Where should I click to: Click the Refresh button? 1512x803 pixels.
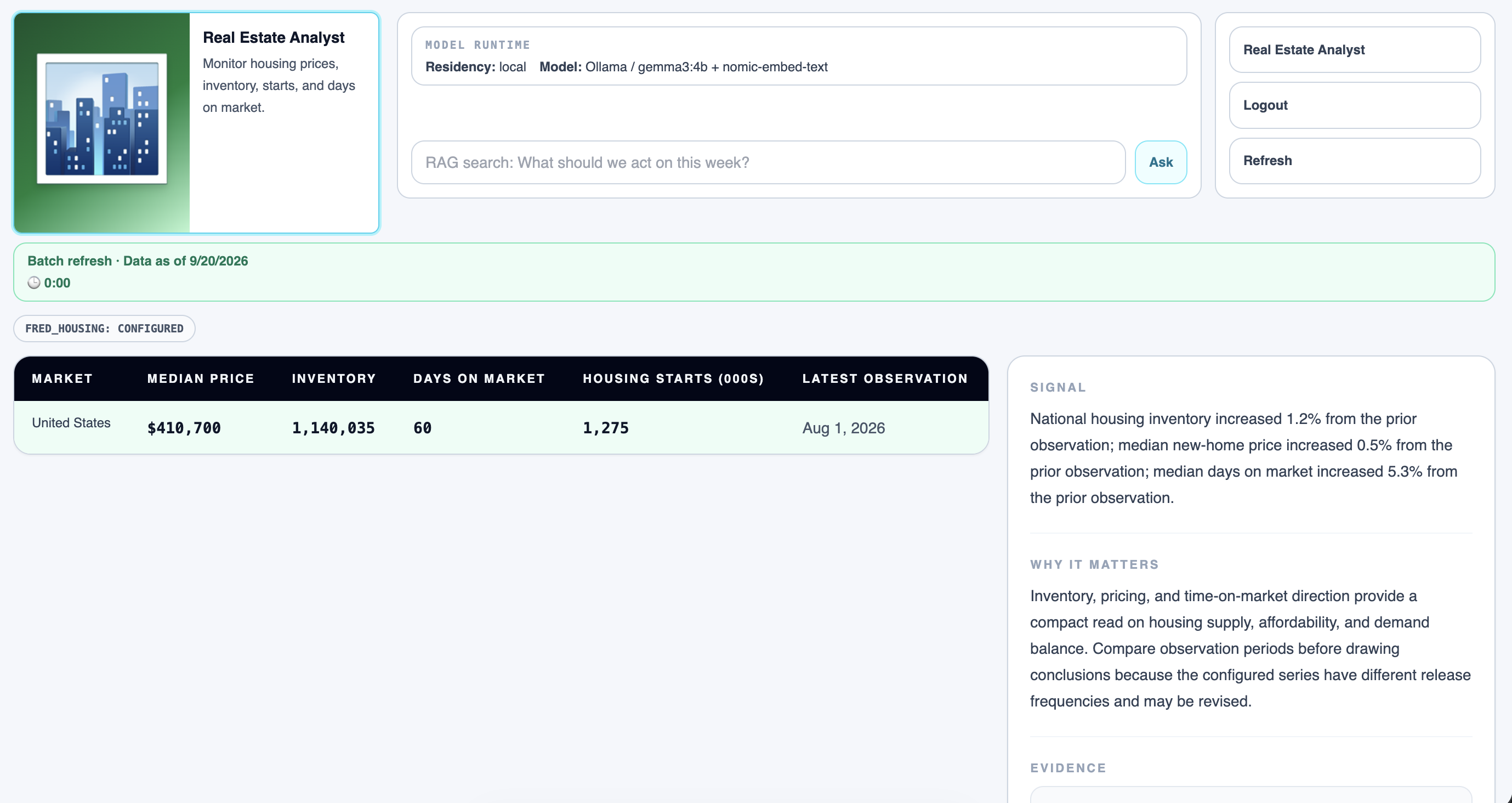(x=1355, y=161)
